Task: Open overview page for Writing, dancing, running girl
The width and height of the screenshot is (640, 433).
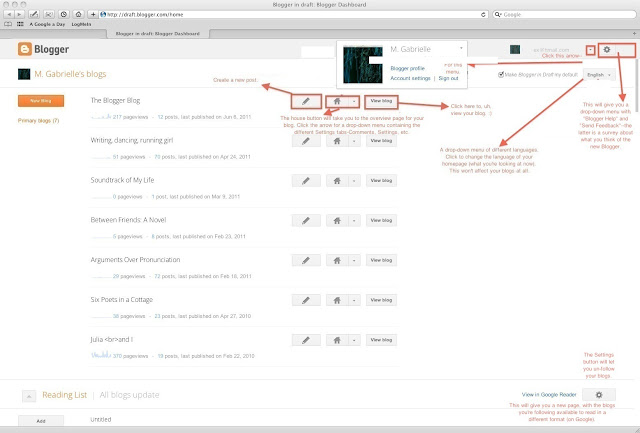Action: (x=337, y=141)
